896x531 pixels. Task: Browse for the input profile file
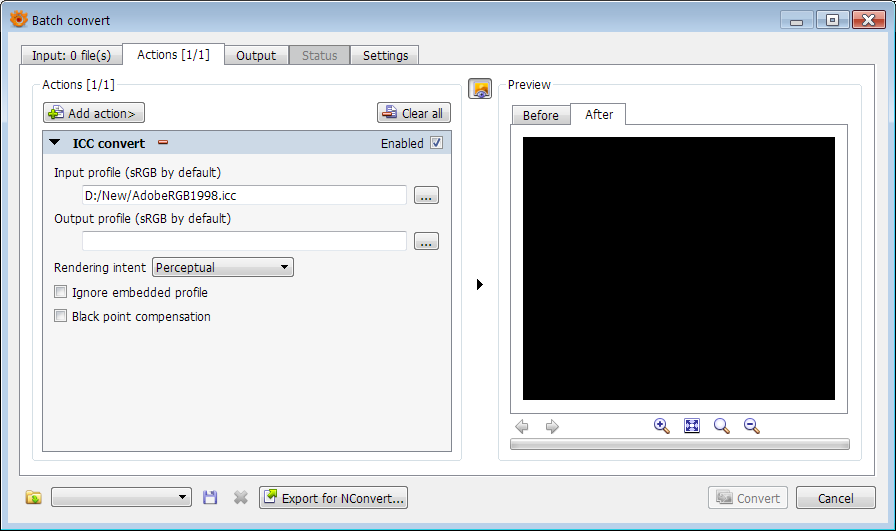426,195
